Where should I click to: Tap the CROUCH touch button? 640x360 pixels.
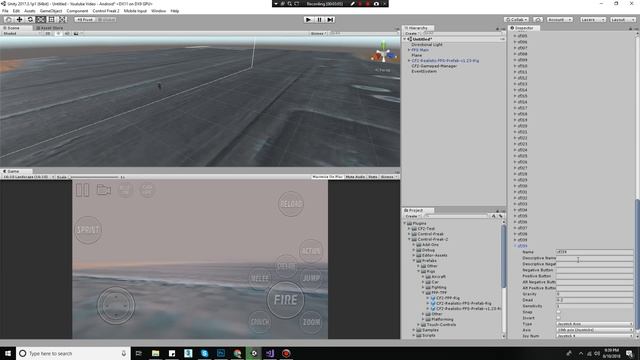[x=260, y=322]
